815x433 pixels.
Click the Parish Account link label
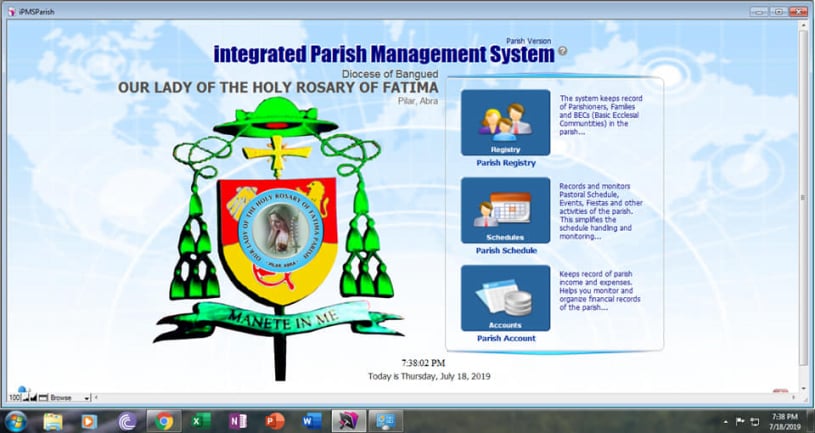[506, 338]
